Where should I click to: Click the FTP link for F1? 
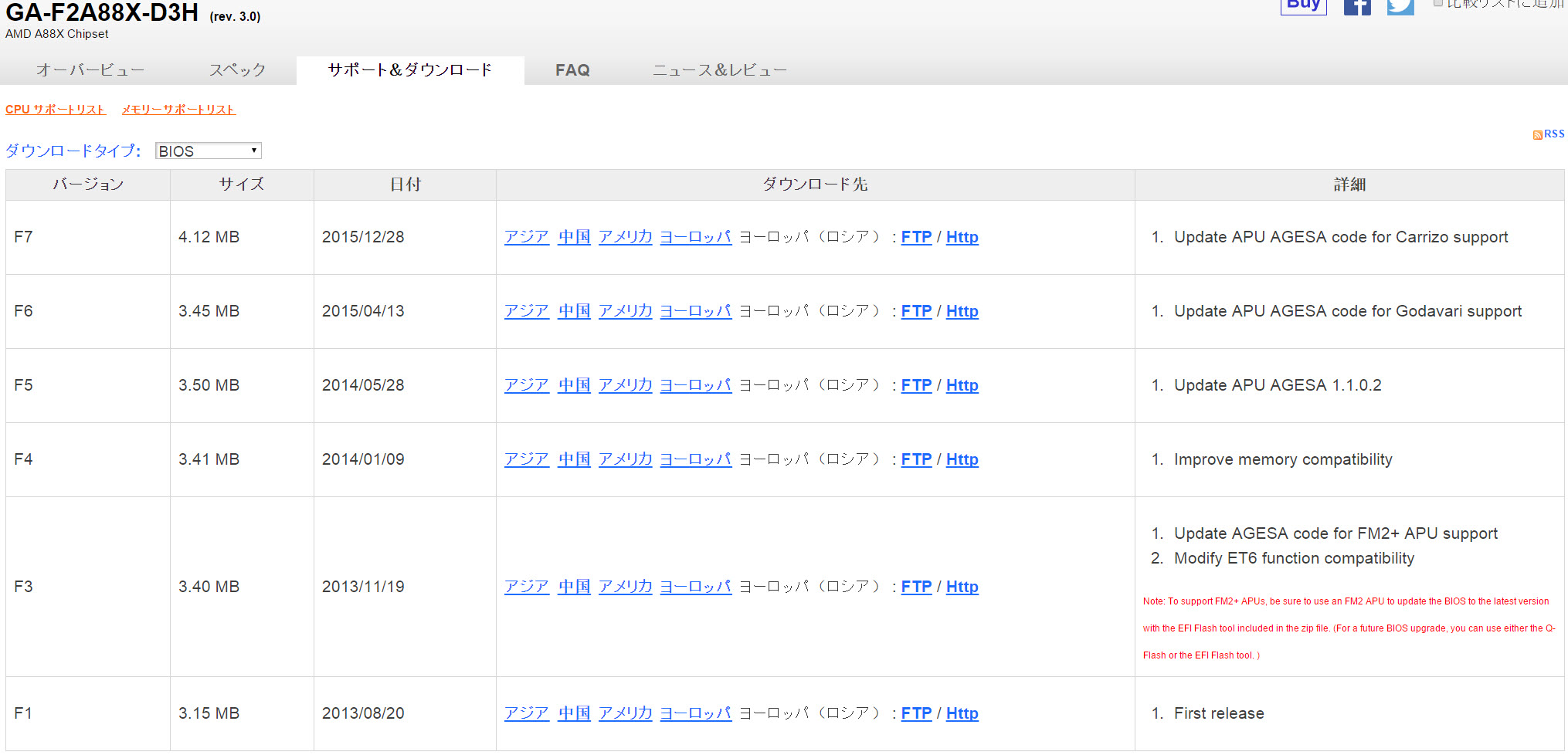click(917, 713)
